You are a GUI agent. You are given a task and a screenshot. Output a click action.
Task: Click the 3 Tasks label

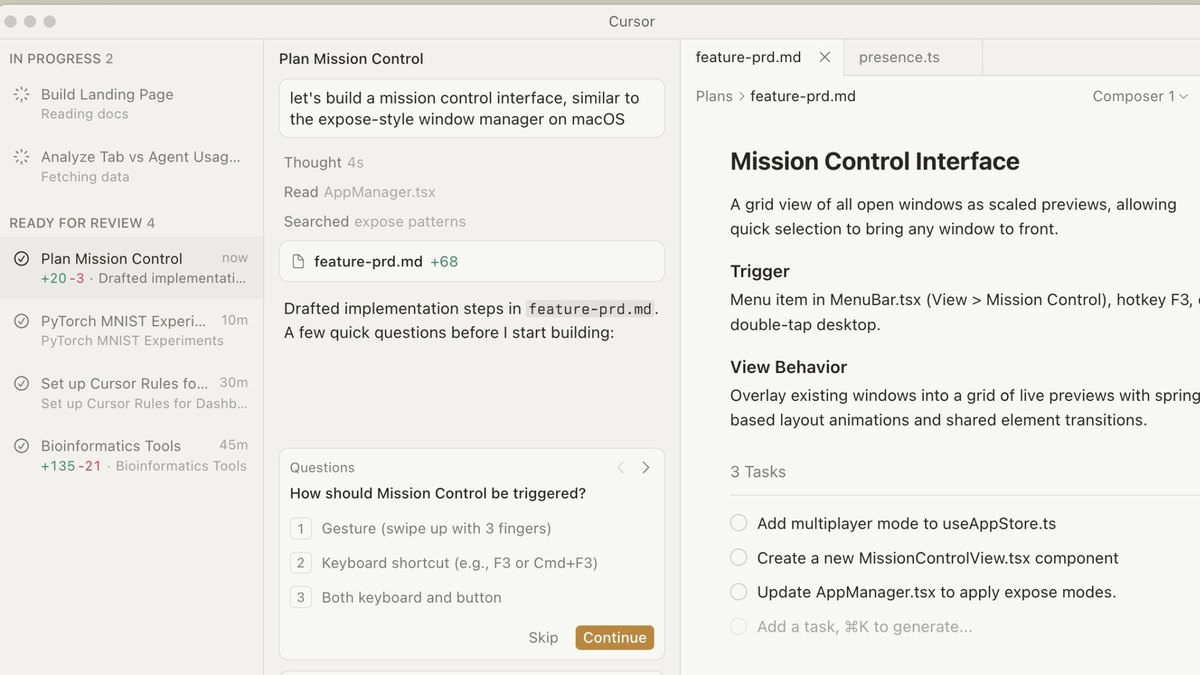(758, 472)
